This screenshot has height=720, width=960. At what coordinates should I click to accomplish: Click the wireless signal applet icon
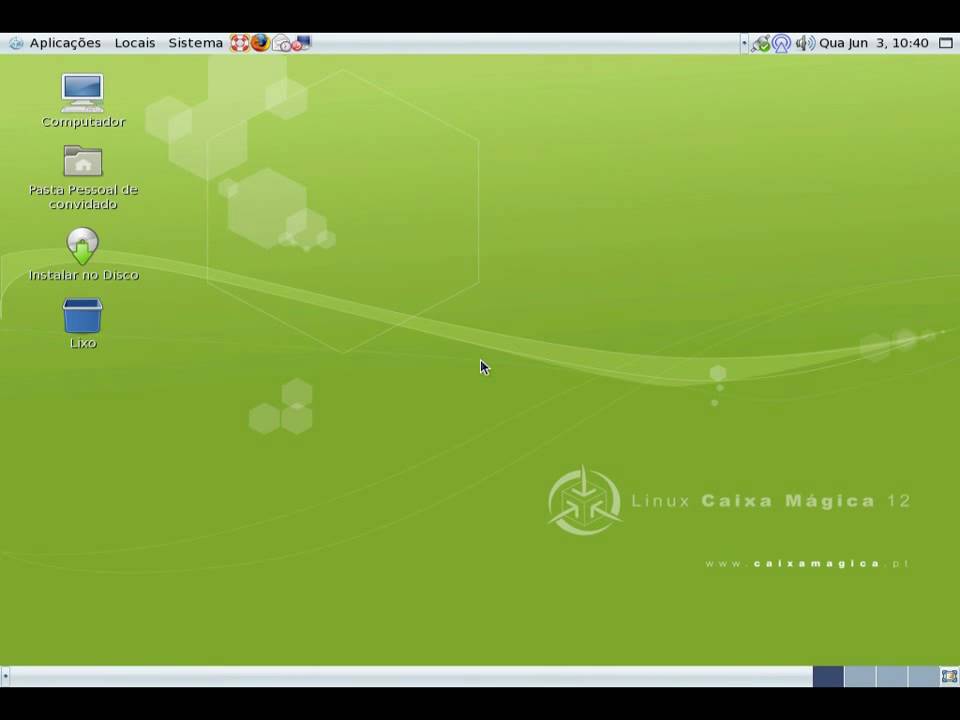pyautogui.click(x=781, y=43)
